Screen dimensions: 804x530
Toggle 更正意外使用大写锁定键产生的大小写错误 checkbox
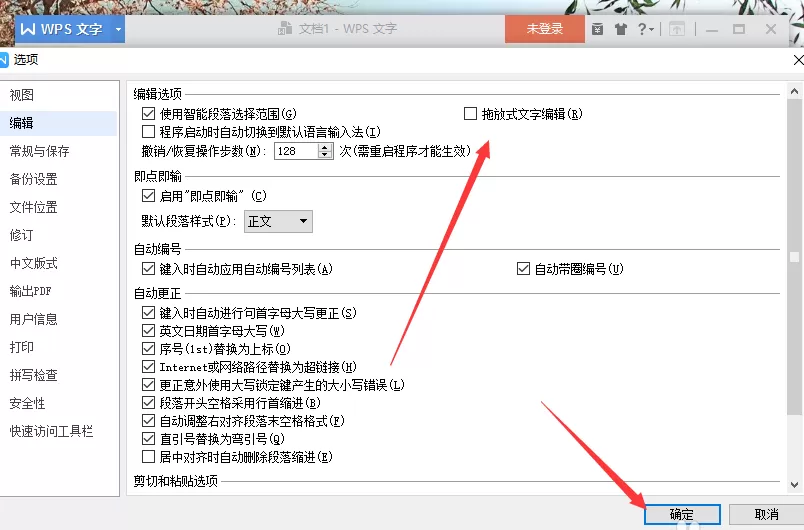148,385
